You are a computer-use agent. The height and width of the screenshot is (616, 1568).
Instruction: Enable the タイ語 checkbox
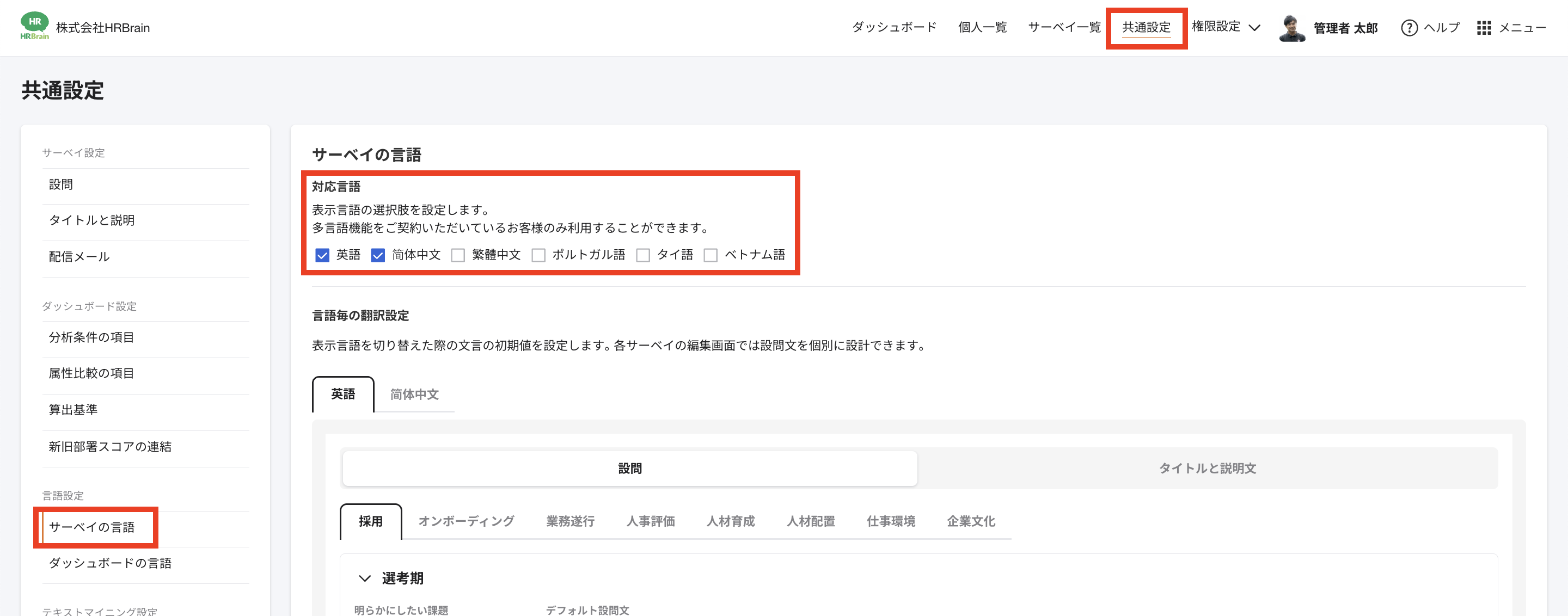[x=644, y=255]
